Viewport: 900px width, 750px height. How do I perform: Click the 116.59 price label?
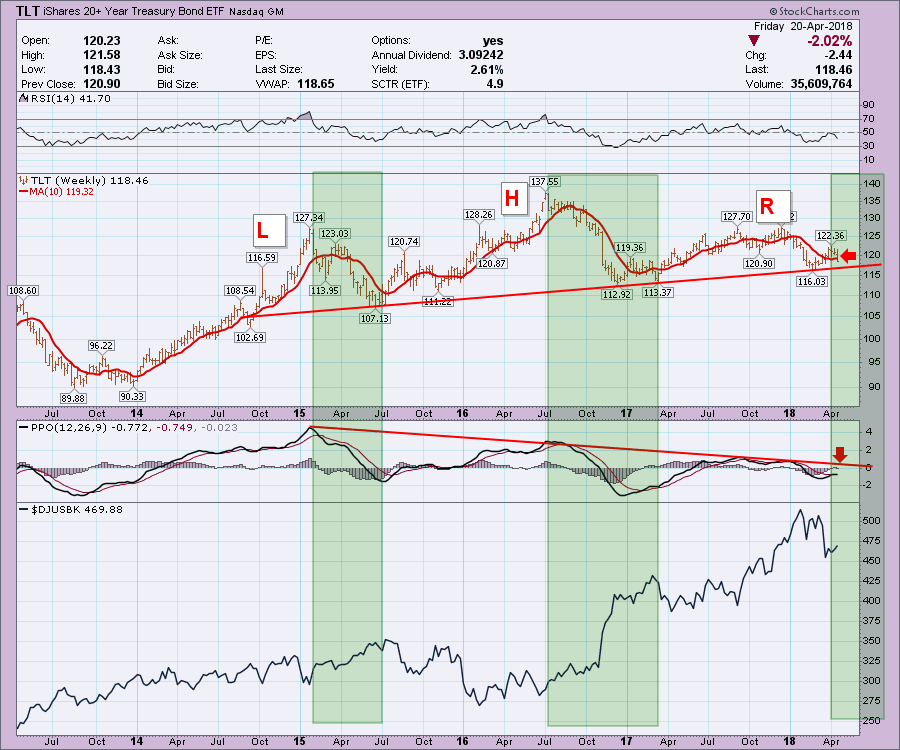[262, 258]
